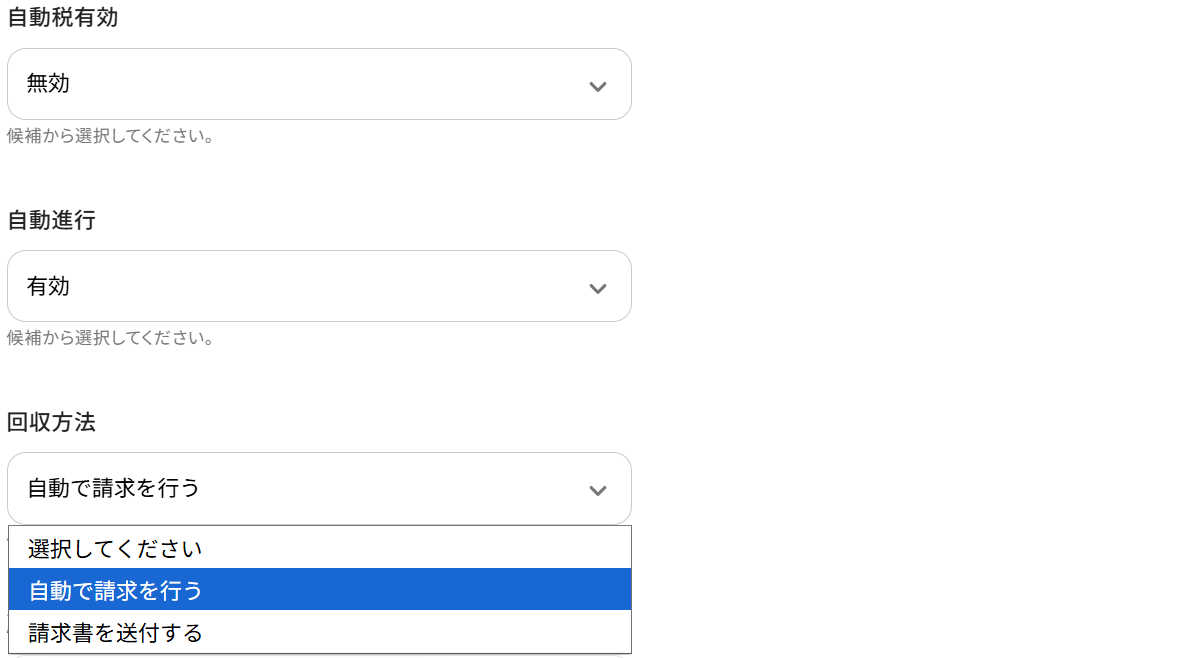The width and height of the screenshot is (1203, 658).
Task: Pick 請求書を送付する from the list
Action: [x=115, y=632]
